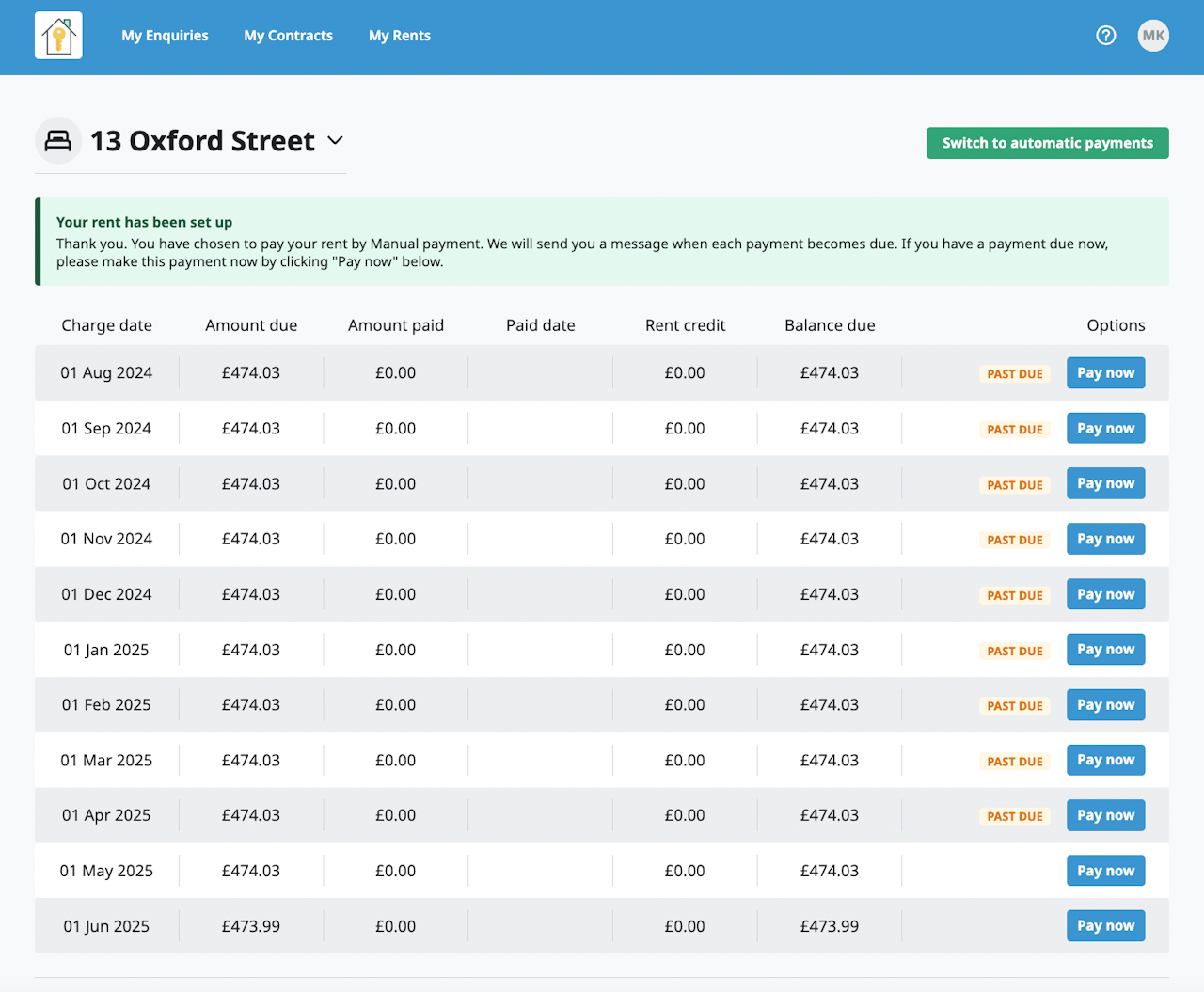
Task: Expand the 13 Oxford Street property dropdown
Action: click(x=335, y=141)
